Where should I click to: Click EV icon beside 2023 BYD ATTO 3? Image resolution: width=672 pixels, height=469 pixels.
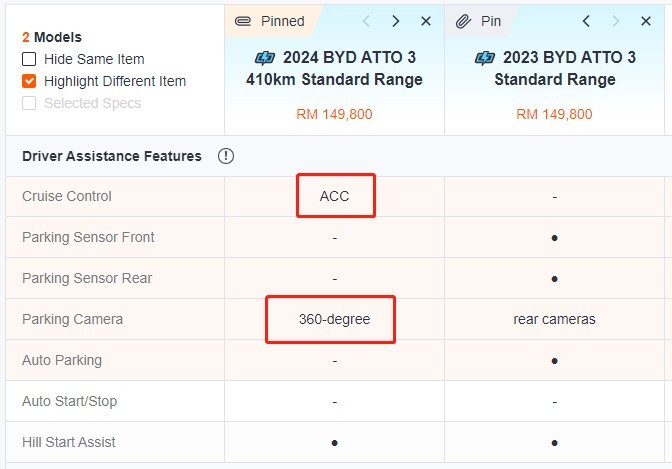tap(485, 57)
